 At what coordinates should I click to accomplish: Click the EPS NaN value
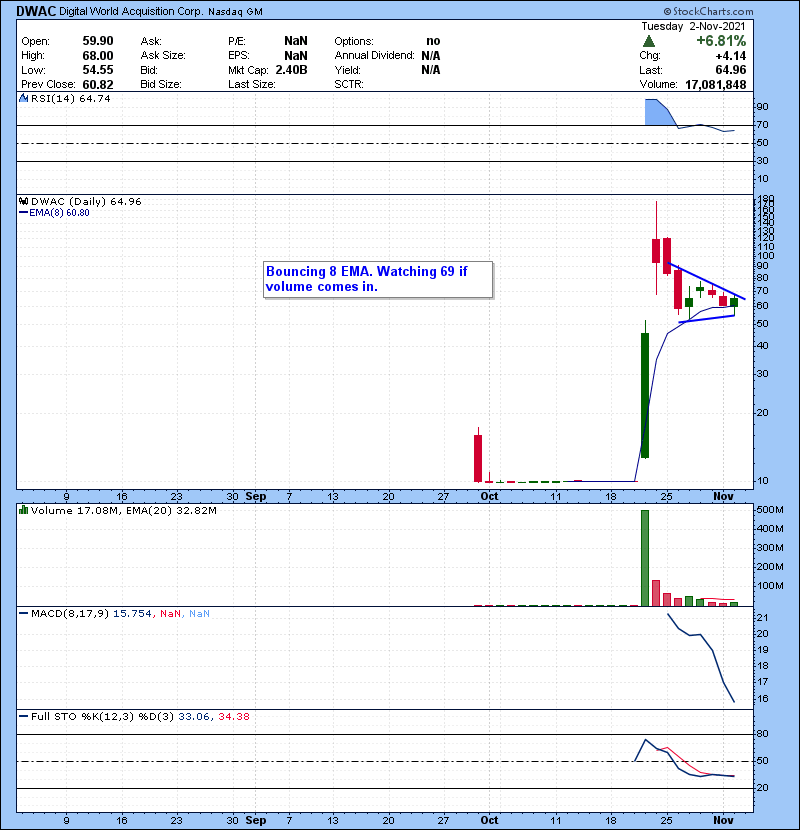[295, 56]
